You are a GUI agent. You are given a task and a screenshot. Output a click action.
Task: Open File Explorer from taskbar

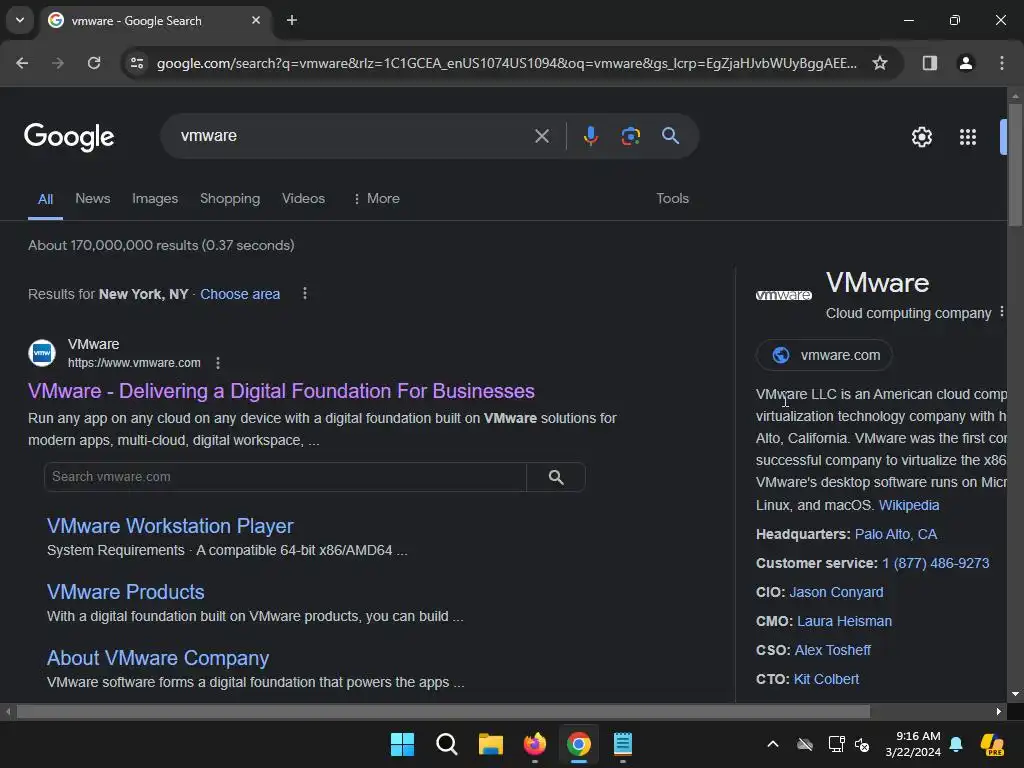[x=490, y=744]
